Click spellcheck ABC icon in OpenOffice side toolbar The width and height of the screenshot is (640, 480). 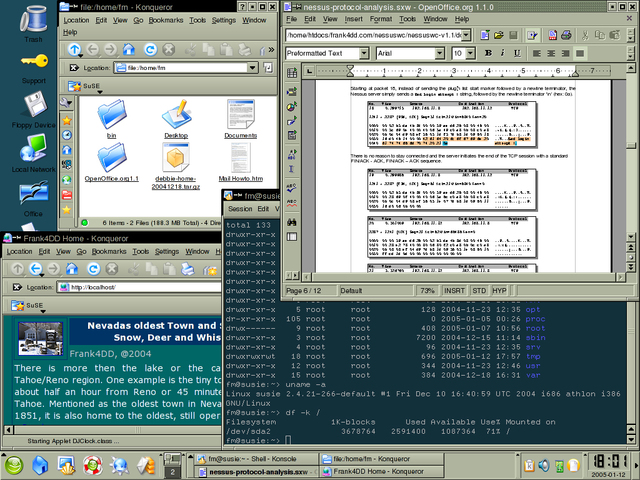click(x=292, y=187)
